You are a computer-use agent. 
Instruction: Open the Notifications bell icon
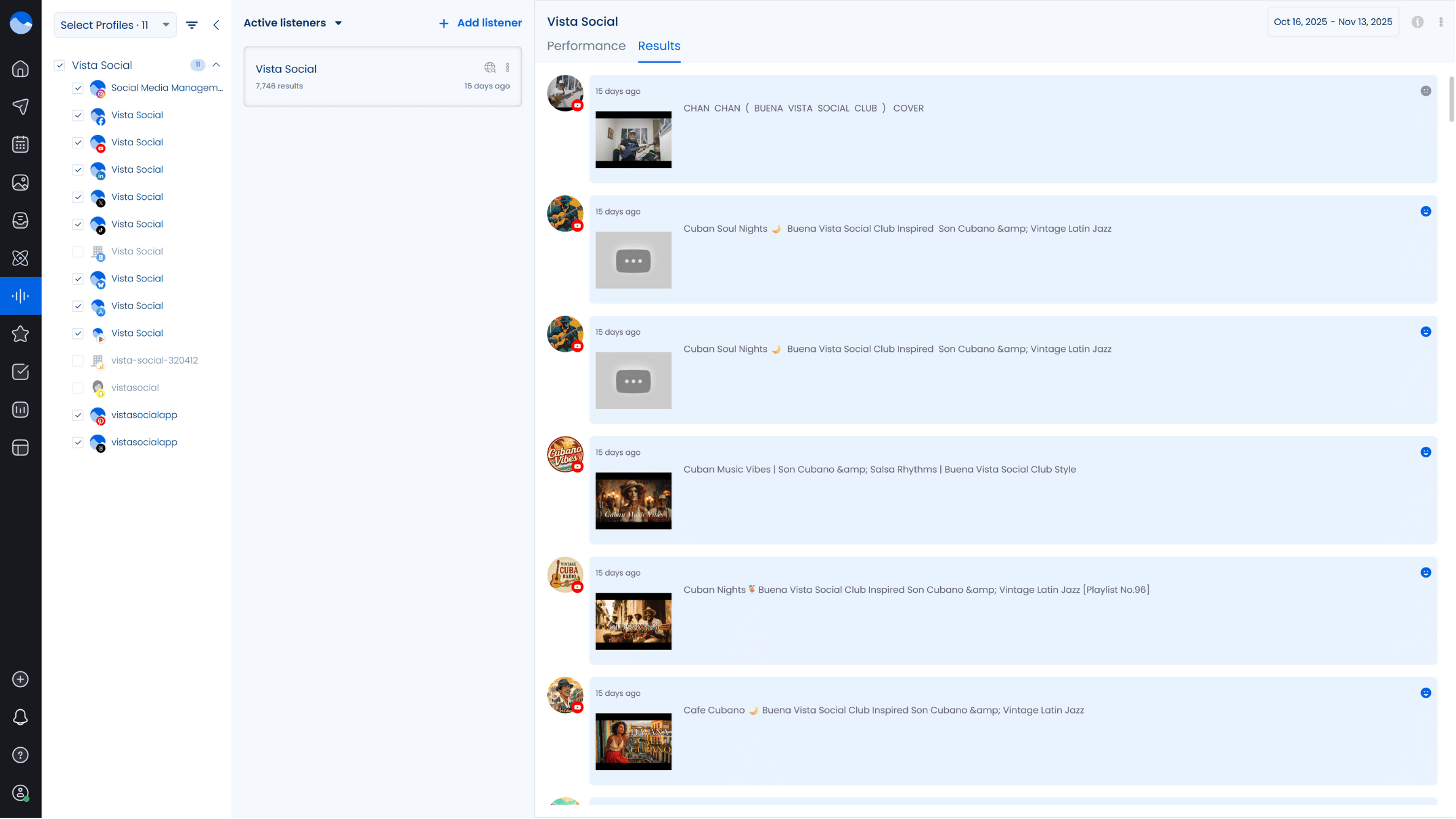20,718
